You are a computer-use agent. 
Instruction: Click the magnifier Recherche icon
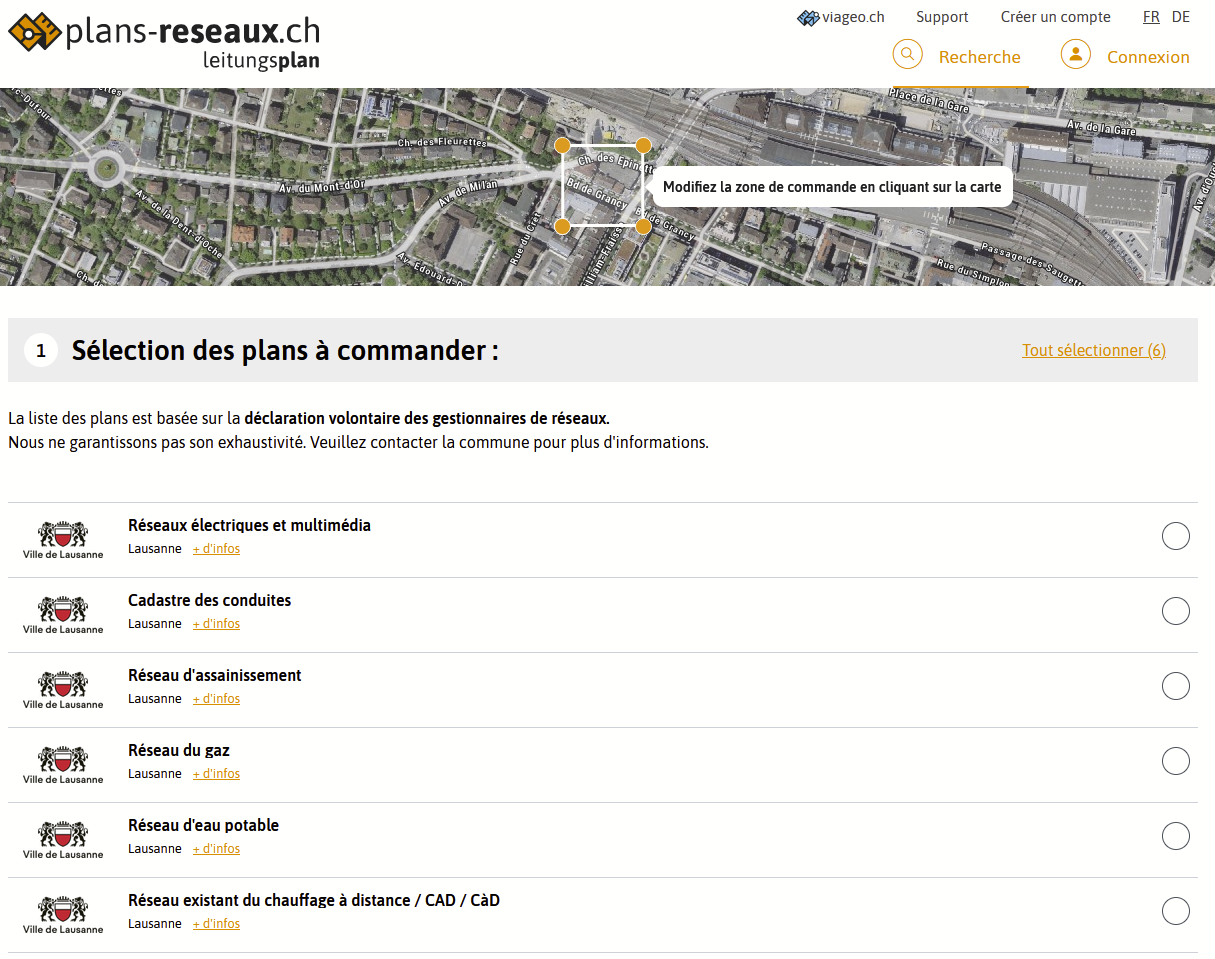[x=907, y=54]
